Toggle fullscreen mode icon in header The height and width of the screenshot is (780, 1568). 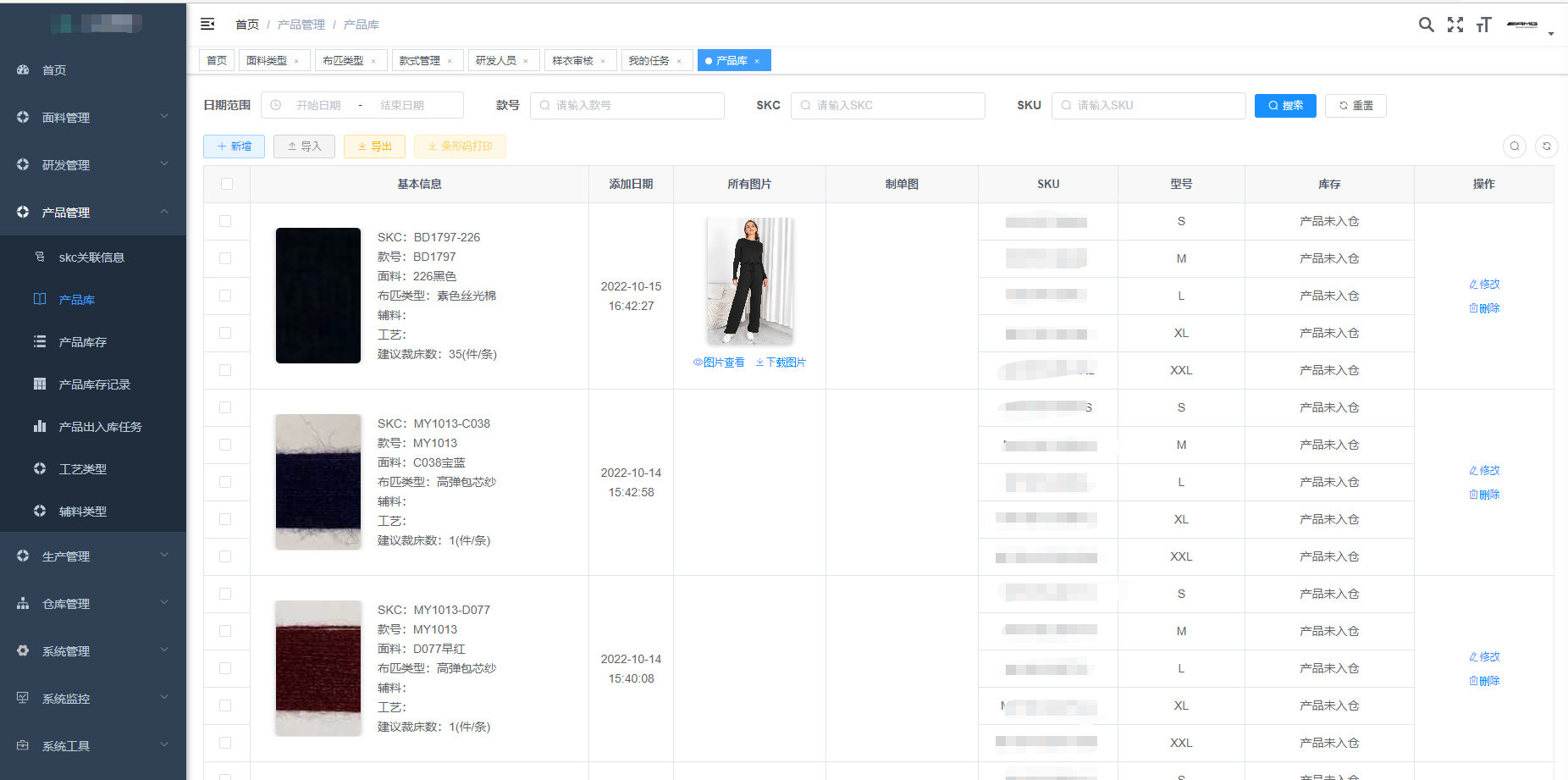1455,25
